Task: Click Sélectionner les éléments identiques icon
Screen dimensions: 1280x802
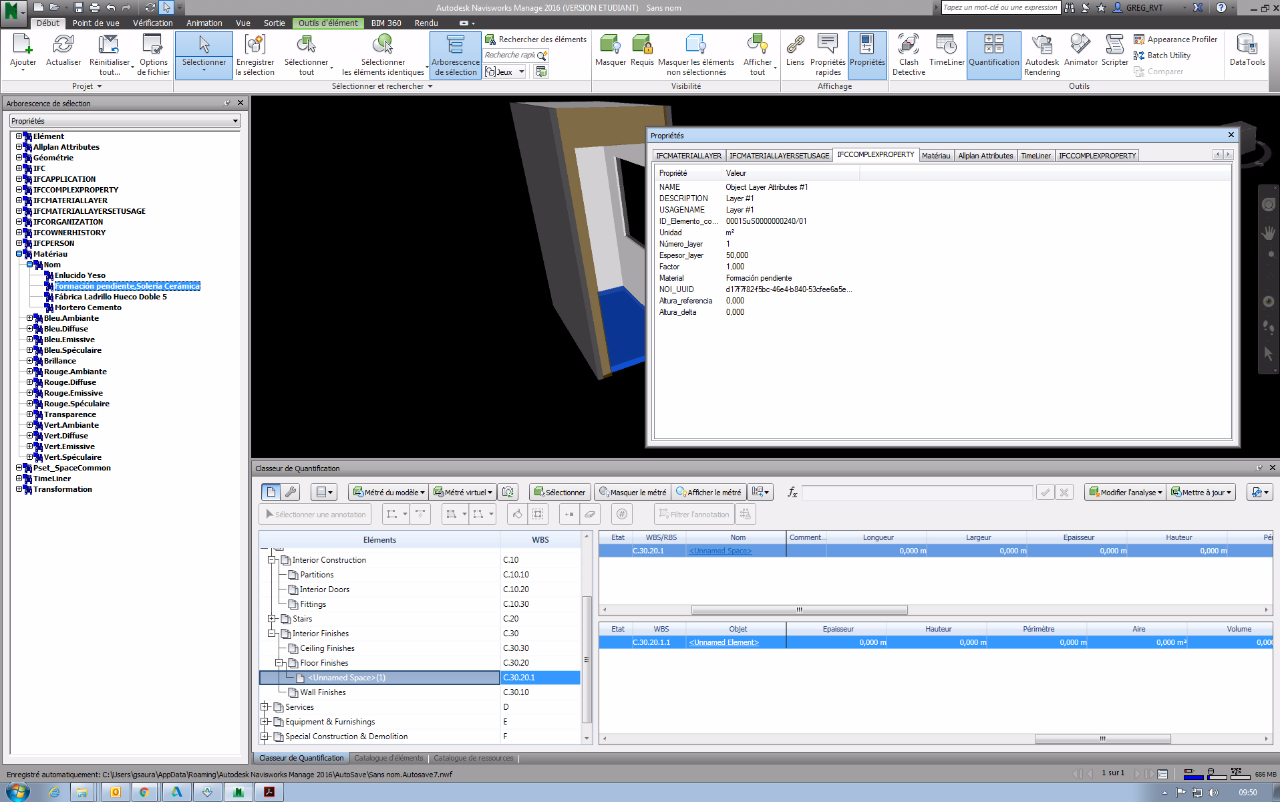Action: (x=383, y=44)
